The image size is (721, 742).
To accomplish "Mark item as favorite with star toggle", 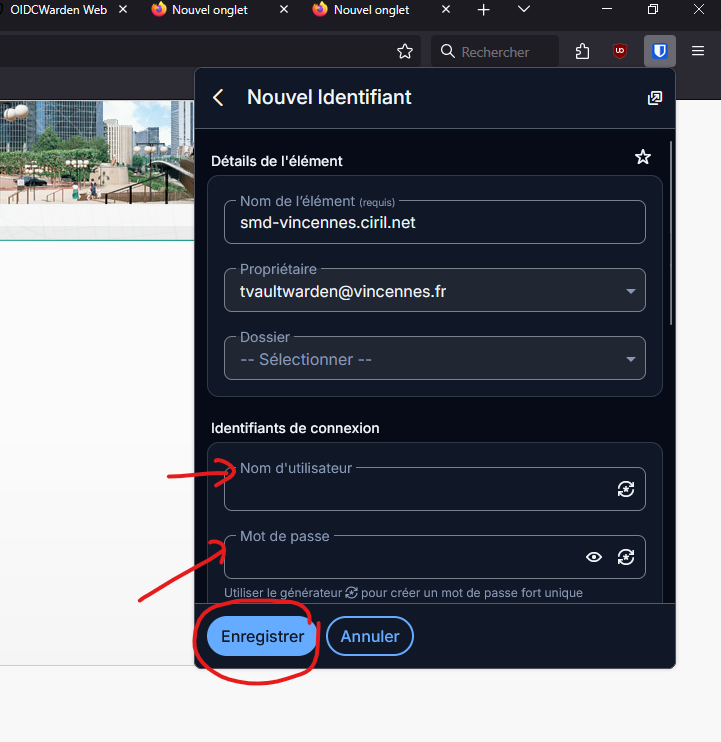I will click(x=642, y=157).
